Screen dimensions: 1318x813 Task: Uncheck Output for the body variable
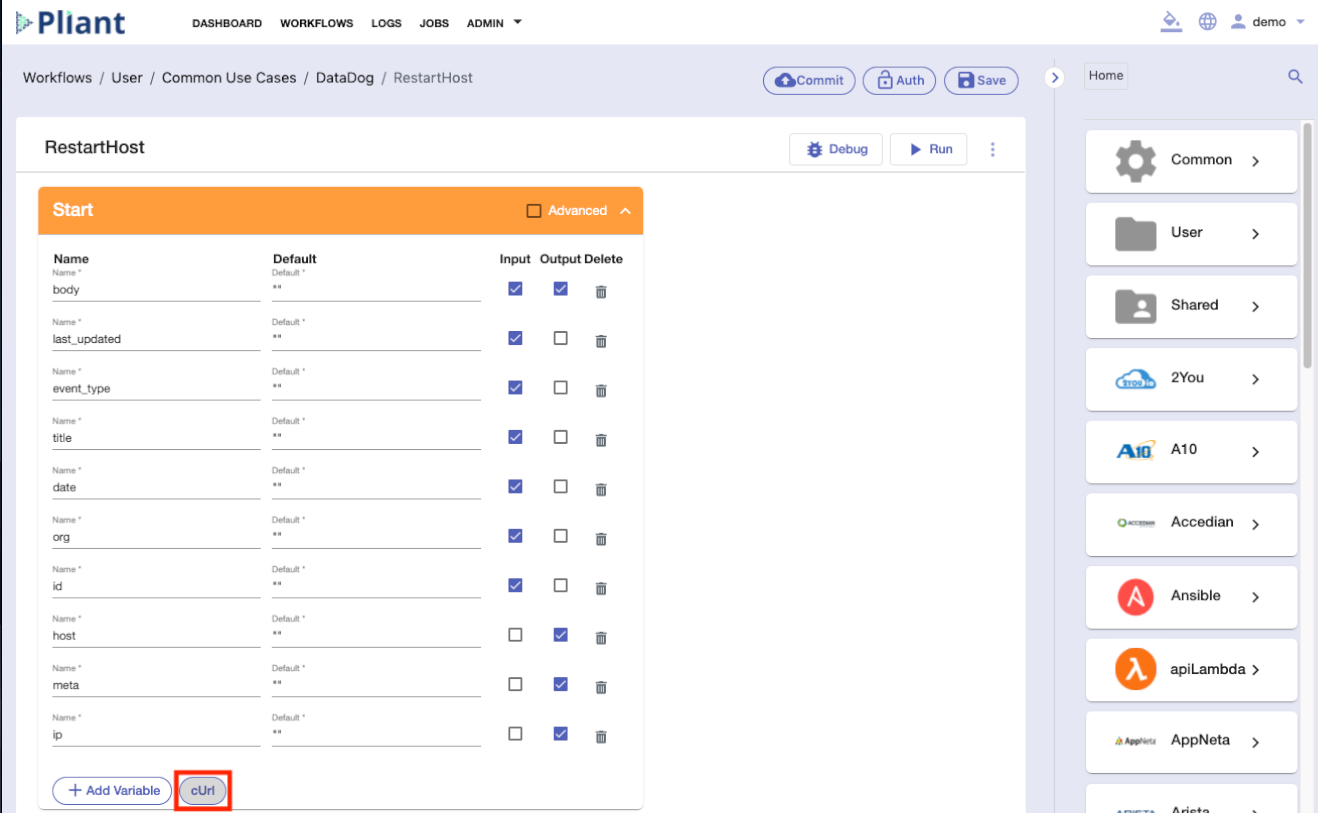[560, 289]
